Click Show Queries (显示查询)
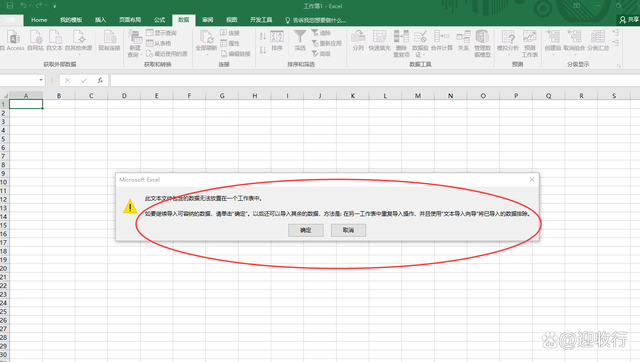This screenshot has height=362, width=640. (162, 33)
